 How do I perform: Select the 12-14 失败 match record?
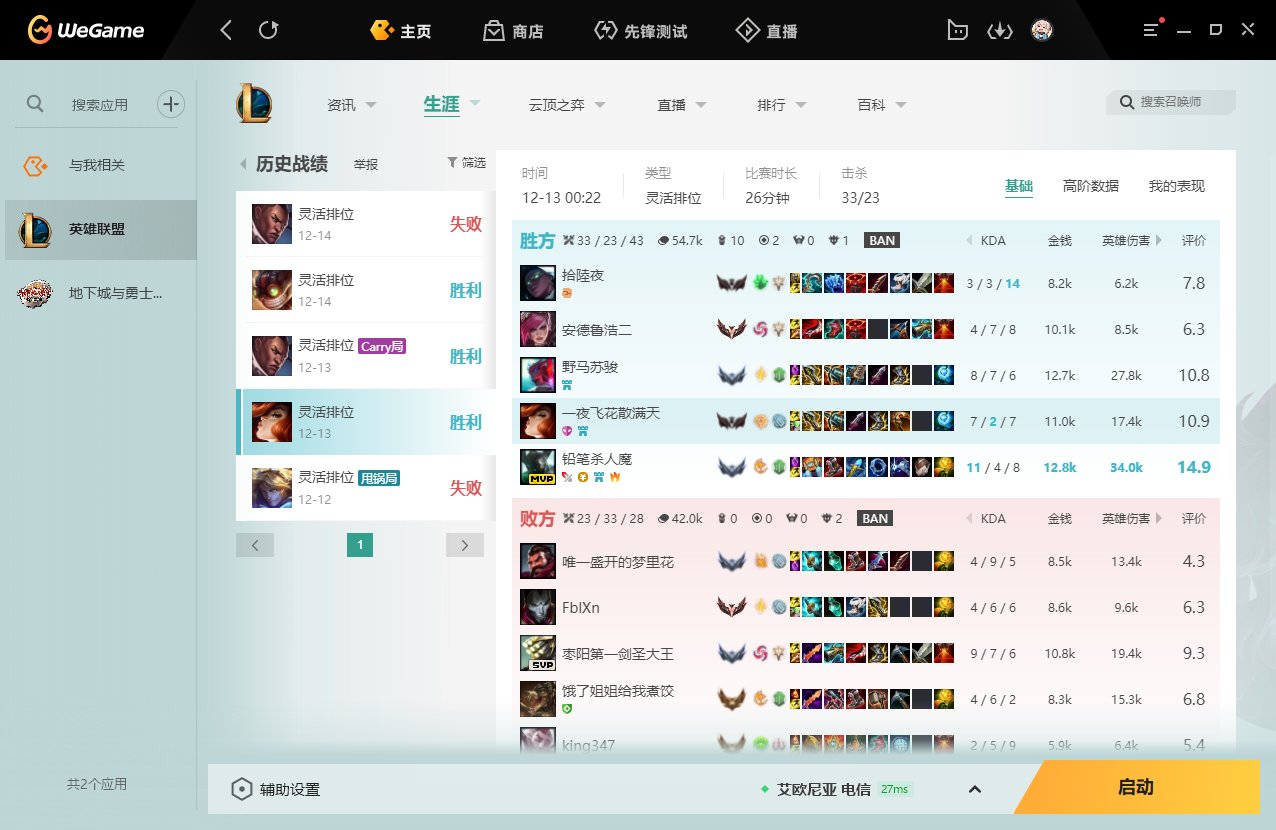[366, 224]
